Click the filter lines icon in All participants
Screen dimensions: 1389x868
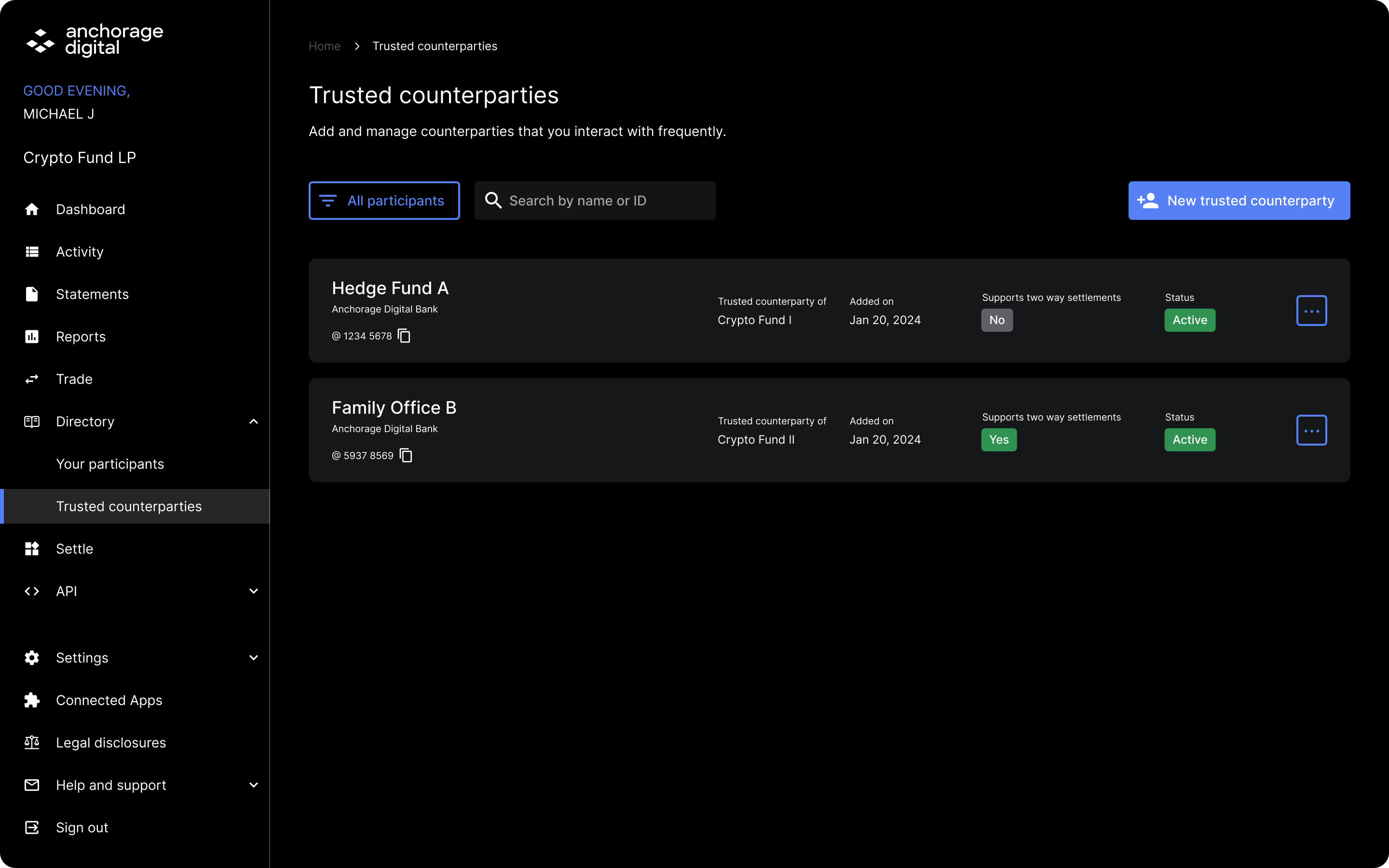coord(328,201)
